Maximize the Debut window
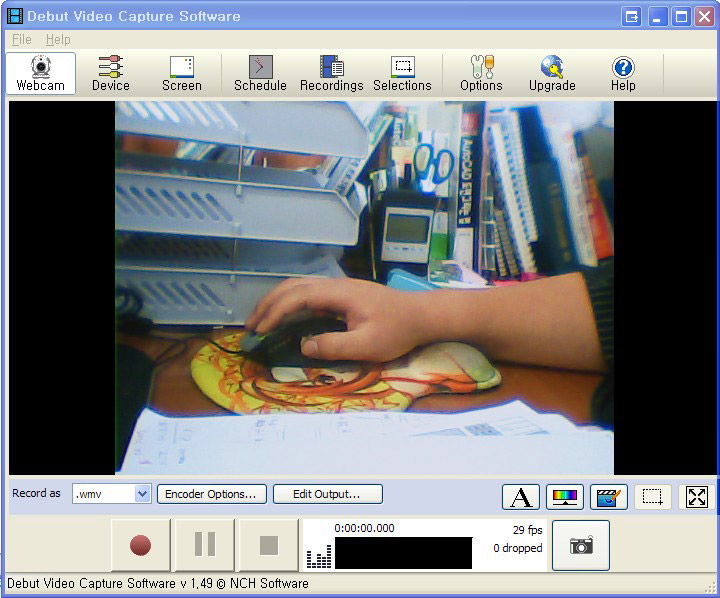 [681, 17]
